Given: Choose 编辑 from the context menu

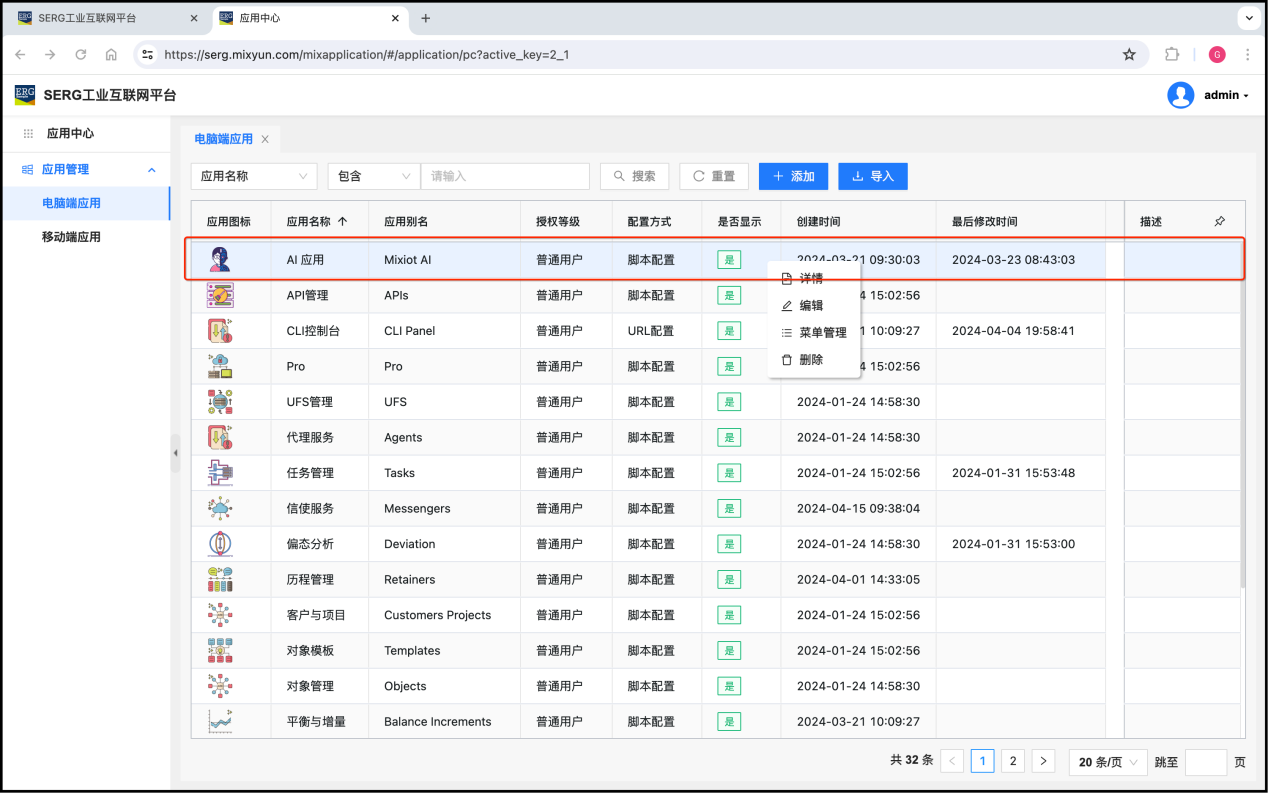Looking at the screenshot, I should (x=811, y=306).
